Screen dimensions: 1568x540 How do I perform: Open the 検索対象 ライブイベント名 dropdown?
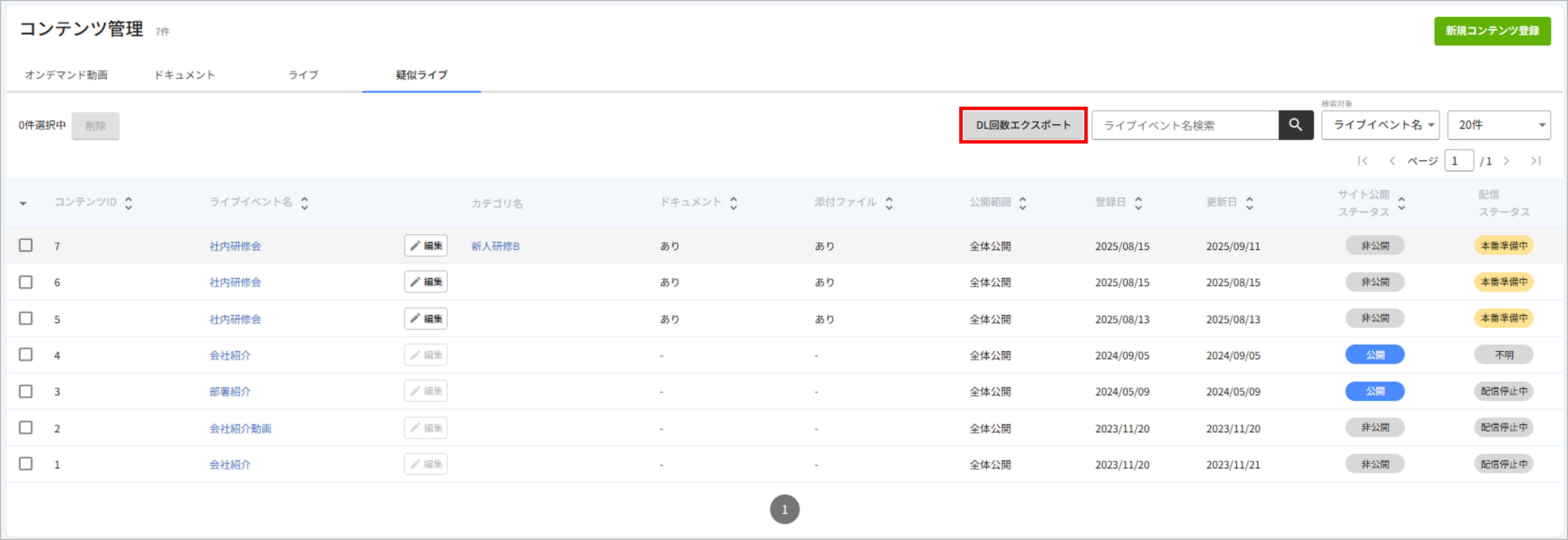pos(1380,125)
